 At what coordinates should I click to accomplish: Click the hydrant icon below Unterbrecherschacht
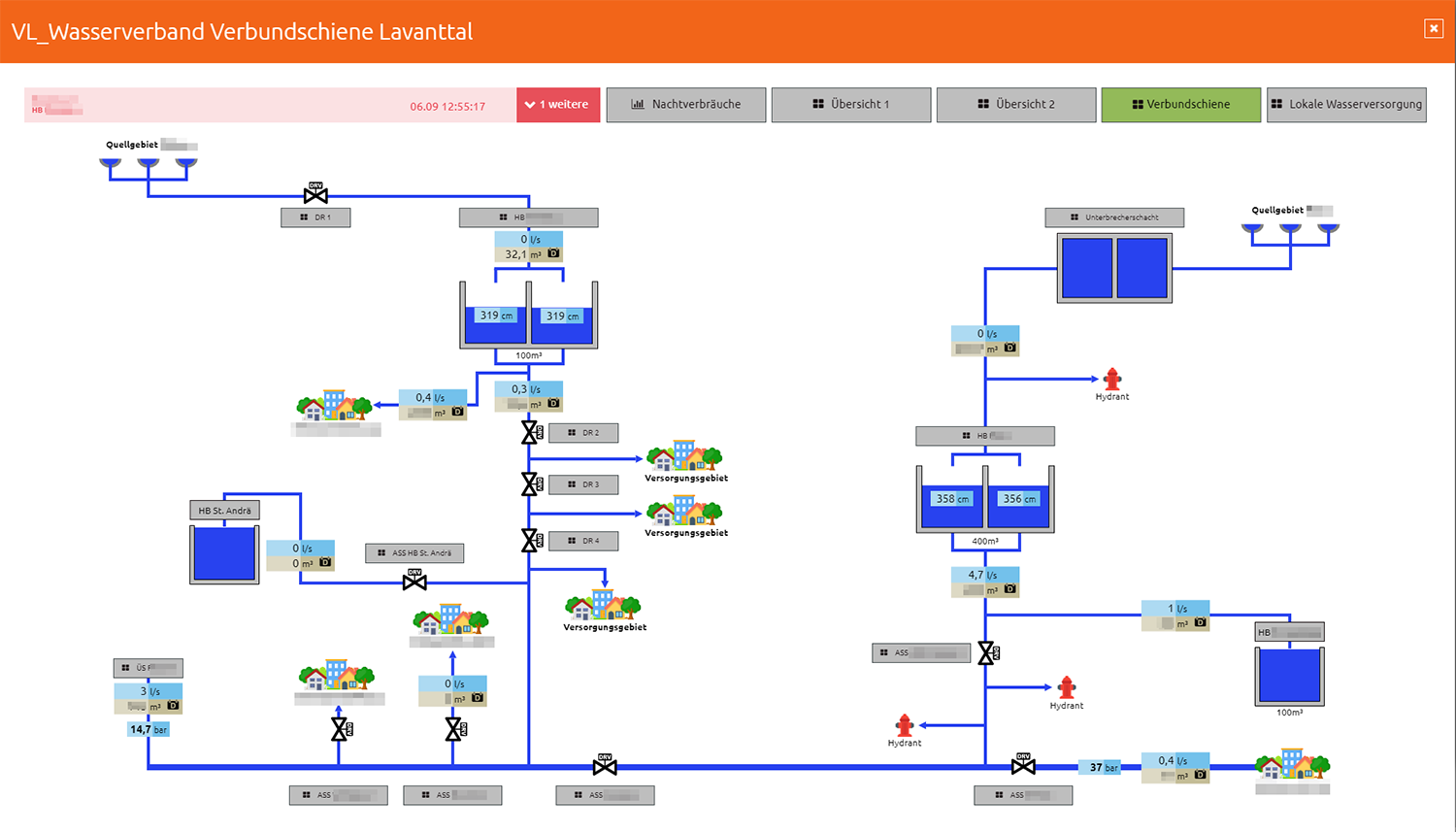(1112, 380)
